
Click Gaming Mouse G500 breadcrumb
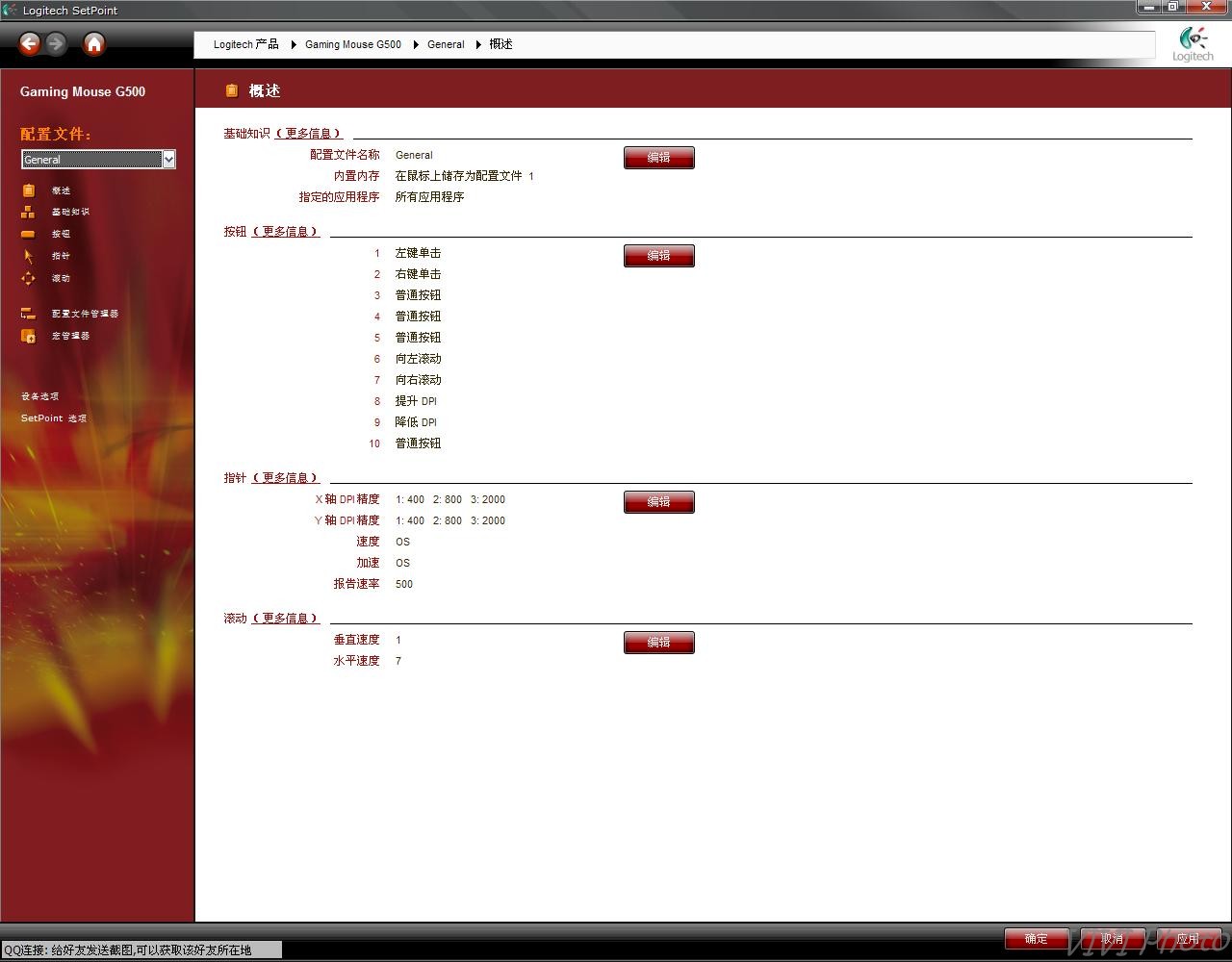pos(353,44)
